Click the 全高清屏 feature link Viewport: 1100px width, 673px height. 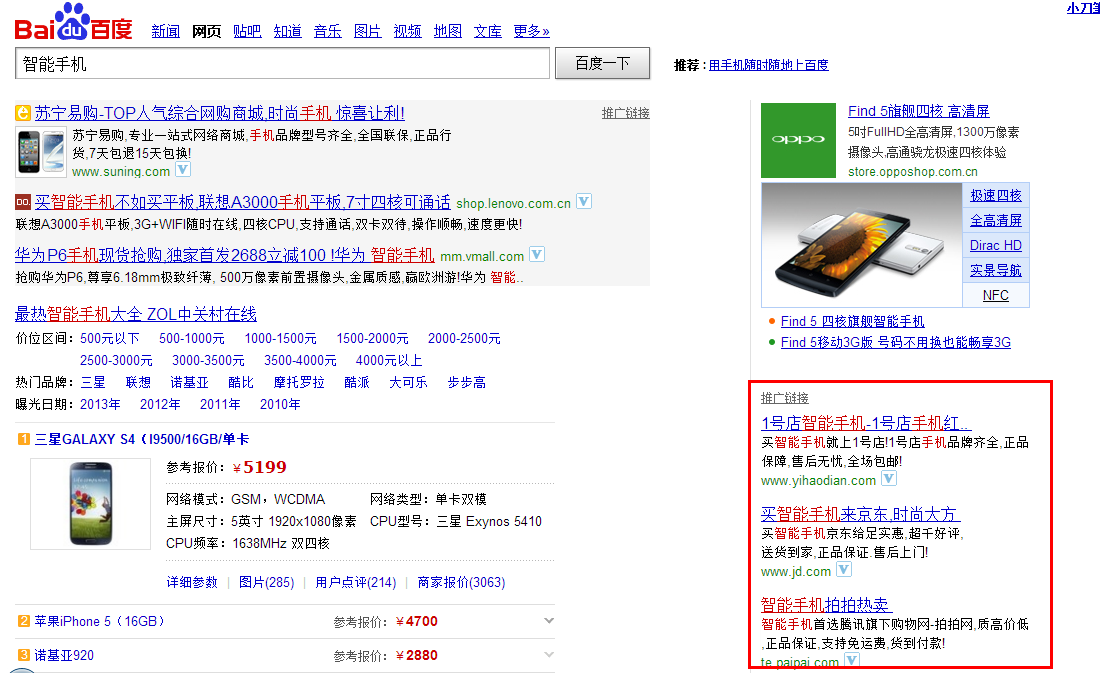pyautogui.click(x=995, y=220)
